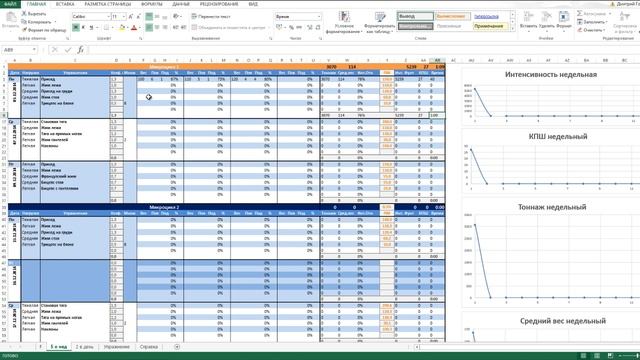Open the font size 11 dropdown
This screenshot has width=640, height=360.
[x=119, y=17]
